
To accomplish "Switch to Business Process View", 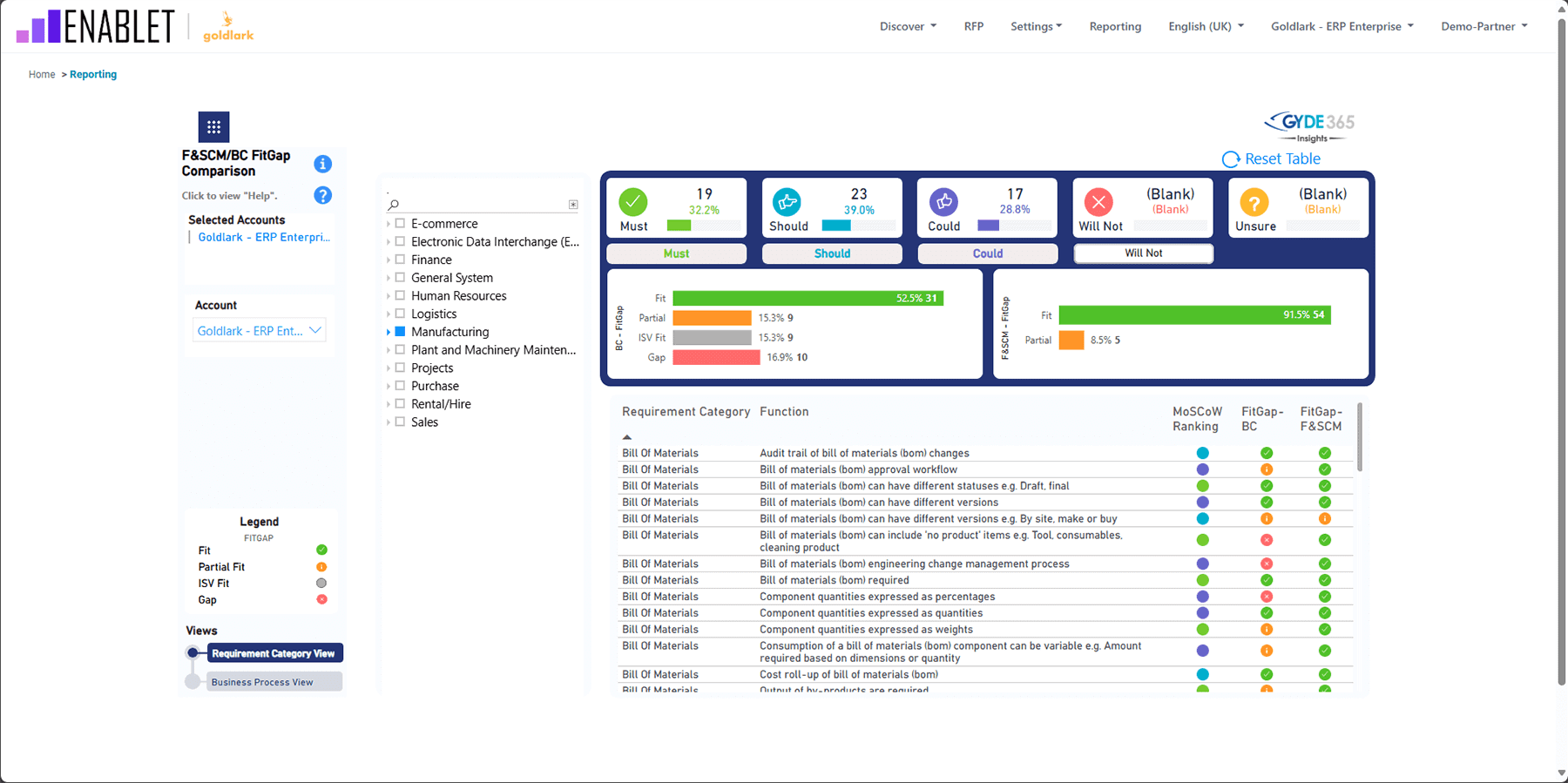I will pos(274,682).
